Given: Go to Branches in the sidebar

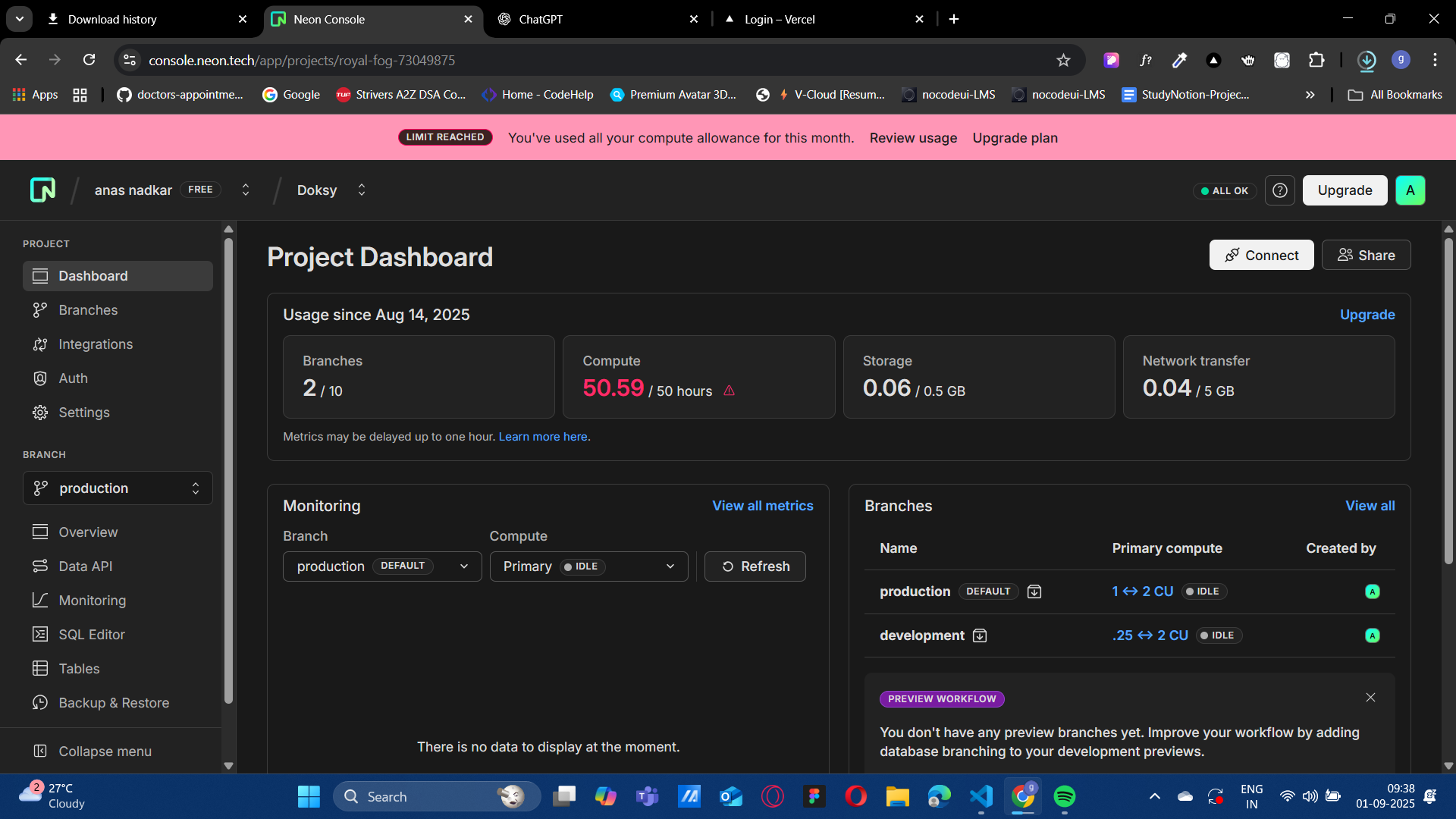Looking at the screenshot, I should [x=118, y=310].
